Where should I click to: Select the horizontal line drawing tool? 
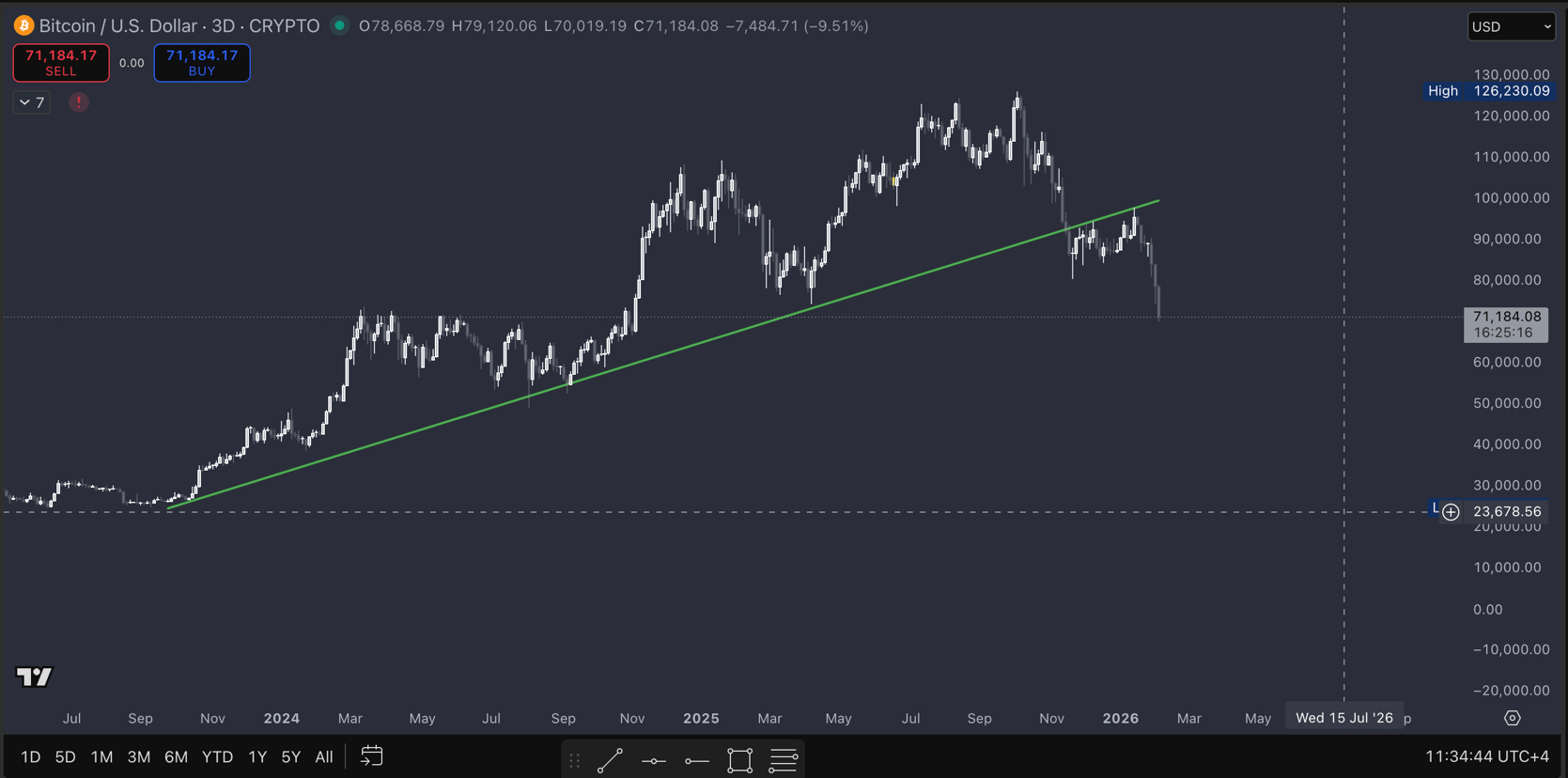coord(654,760)
